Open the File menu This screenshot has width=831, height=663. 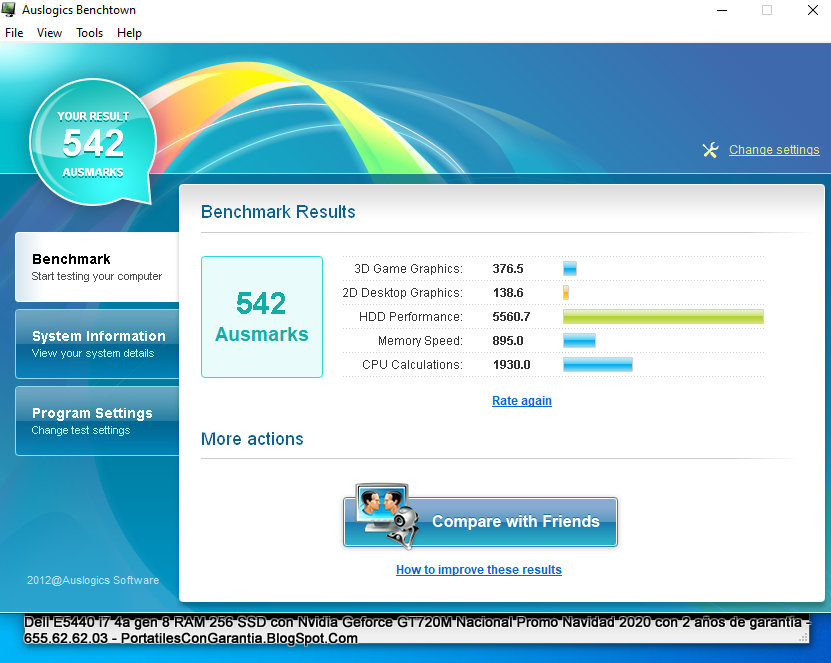tap(14, 33)
